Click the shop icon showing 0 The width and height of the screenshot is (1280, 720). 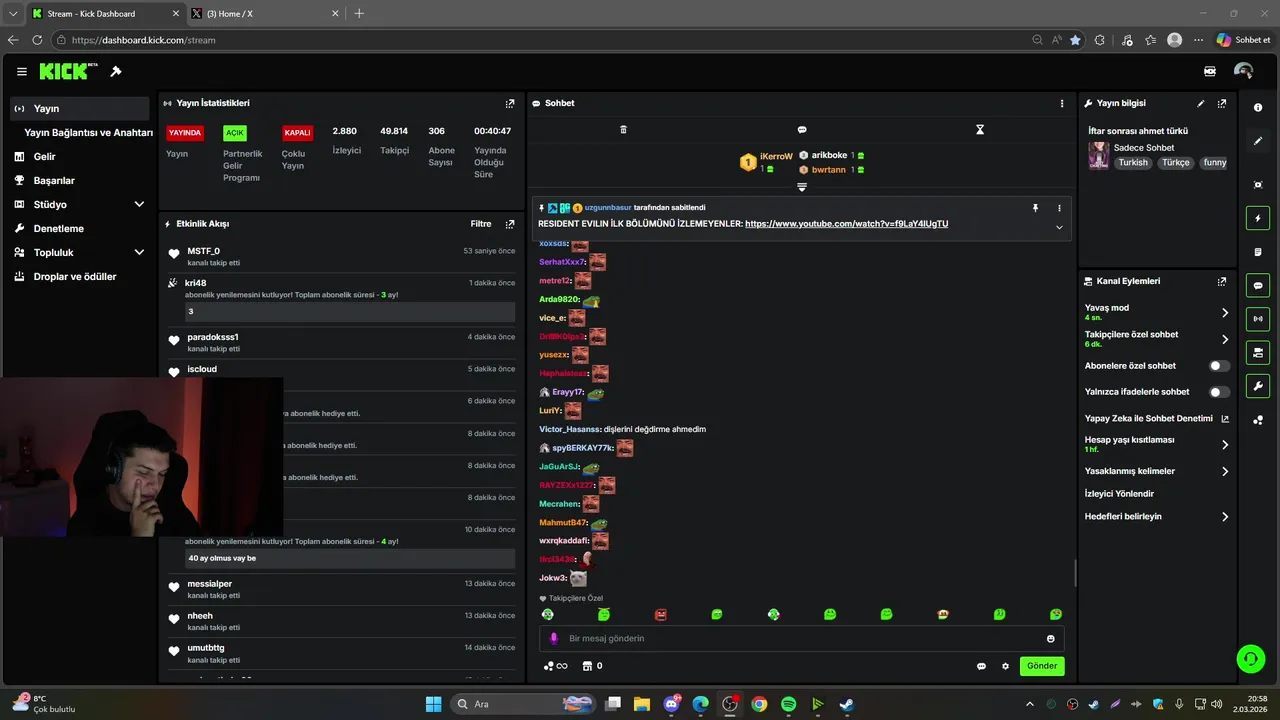[592, 666]
